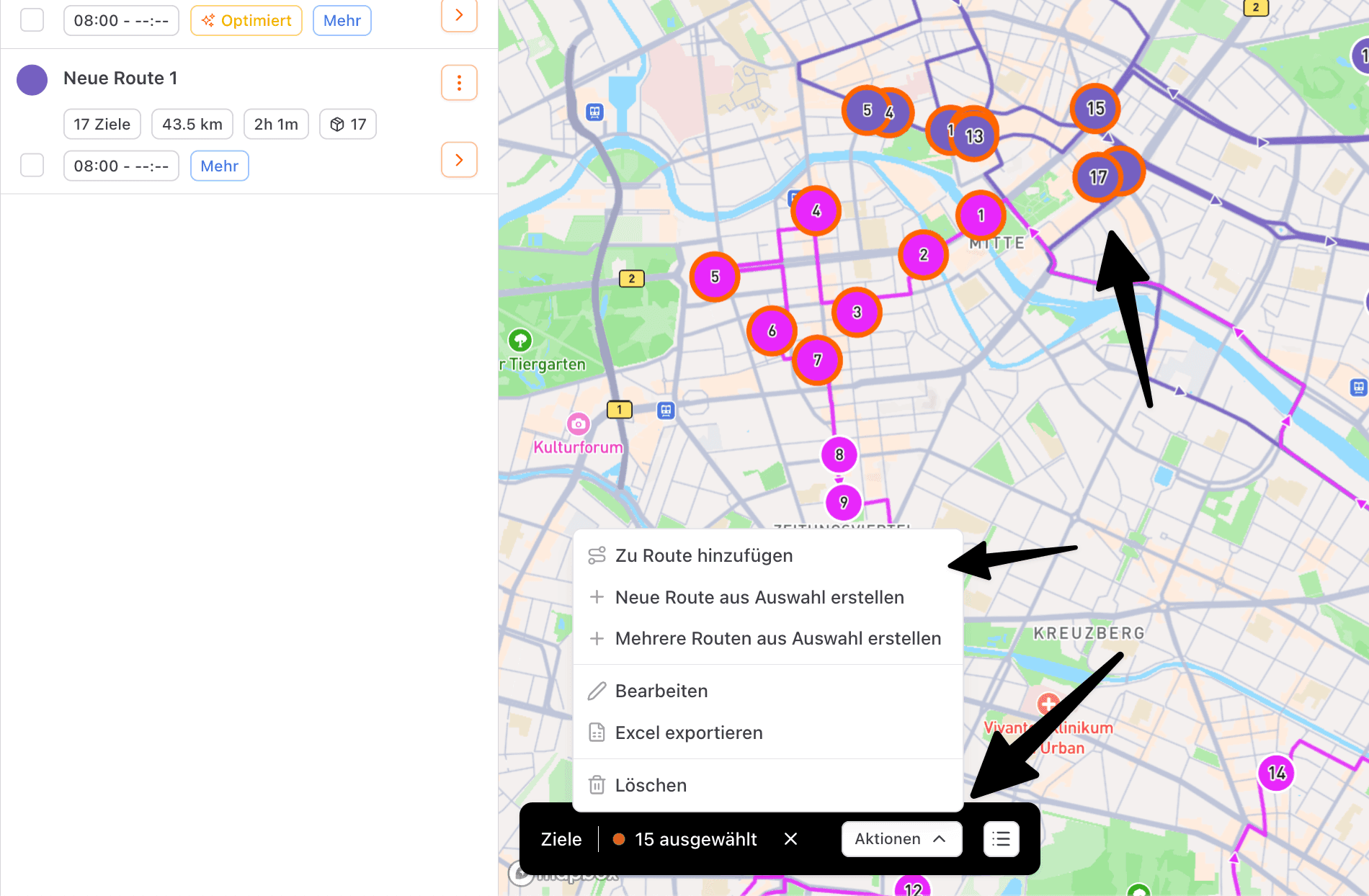Collapse the Aktionen dropdown menu
The height and width of the screenshot is (896, 1369).
[x=901, y=839]
